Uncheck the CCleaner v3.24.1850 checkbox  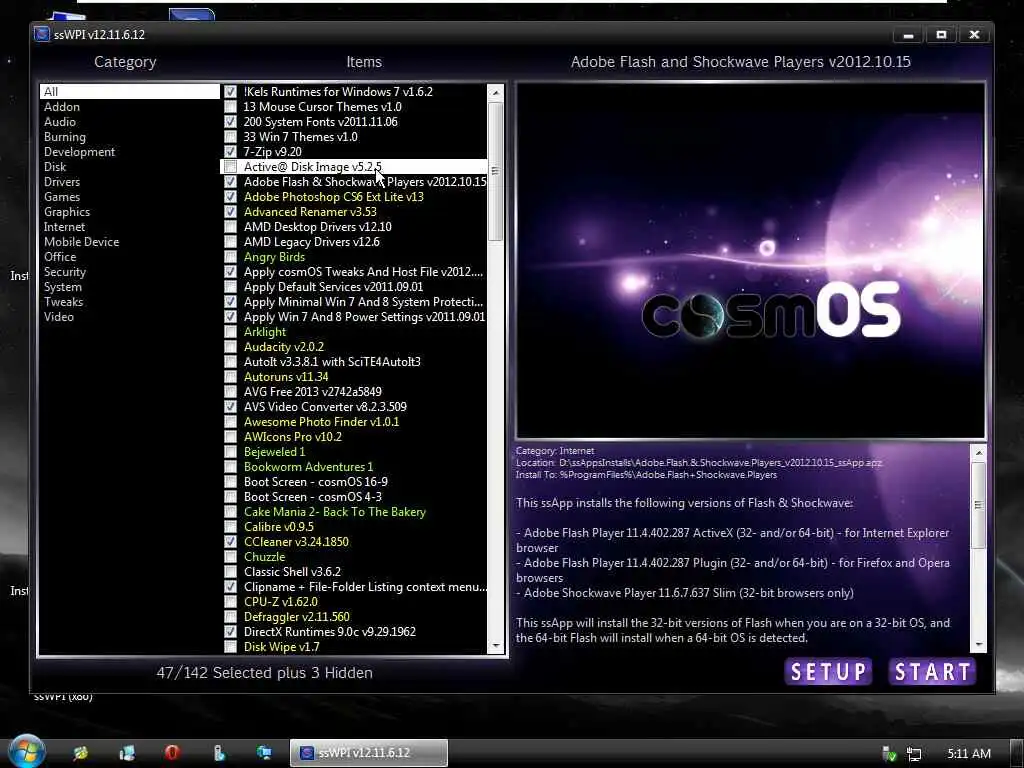[231, 541]
